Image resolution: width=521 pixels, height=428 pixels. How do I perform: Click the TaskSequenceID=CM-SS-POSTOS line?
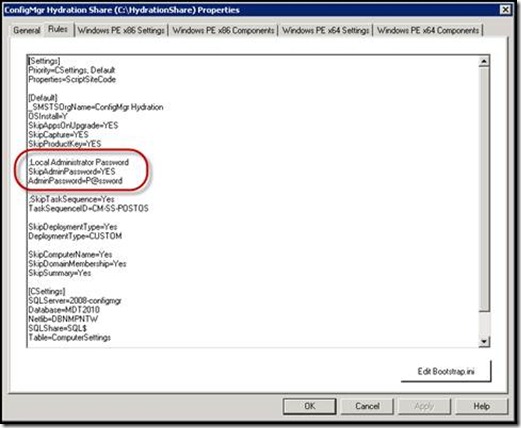click(x=88, y=208)
